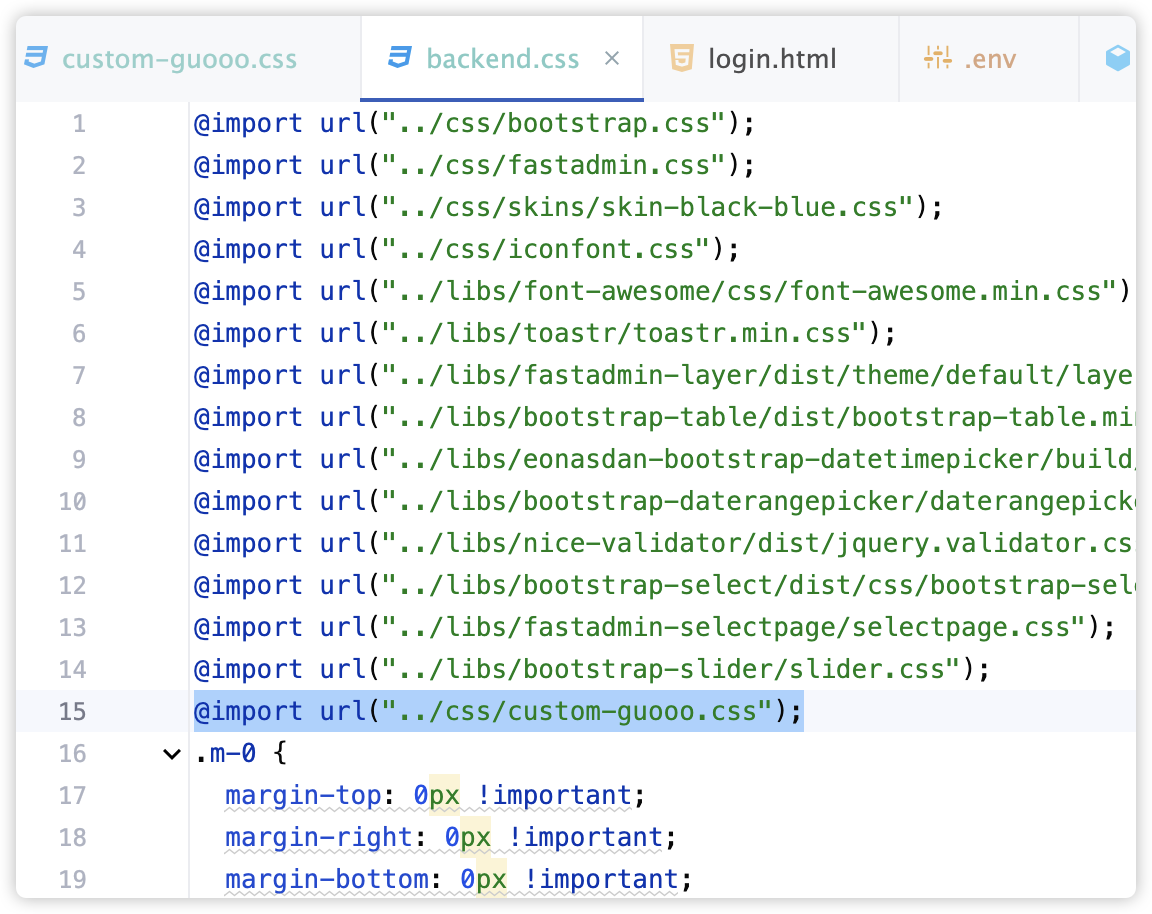Select the backend.css tab

click(503, 59)
